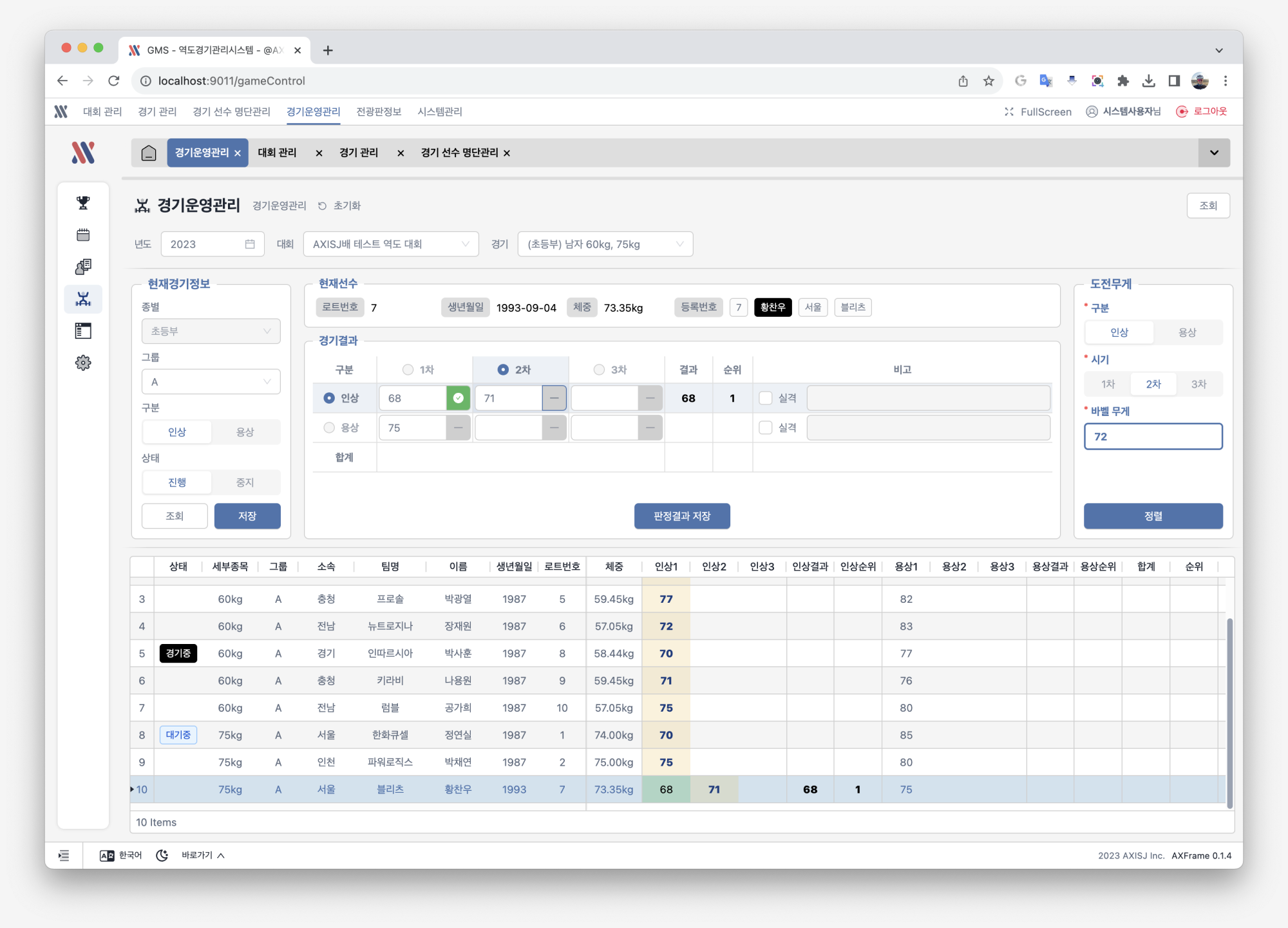Screen dimensions: 1288x928
Task: Check the 실격 box in 인상 row
Action: click(766, 398)
